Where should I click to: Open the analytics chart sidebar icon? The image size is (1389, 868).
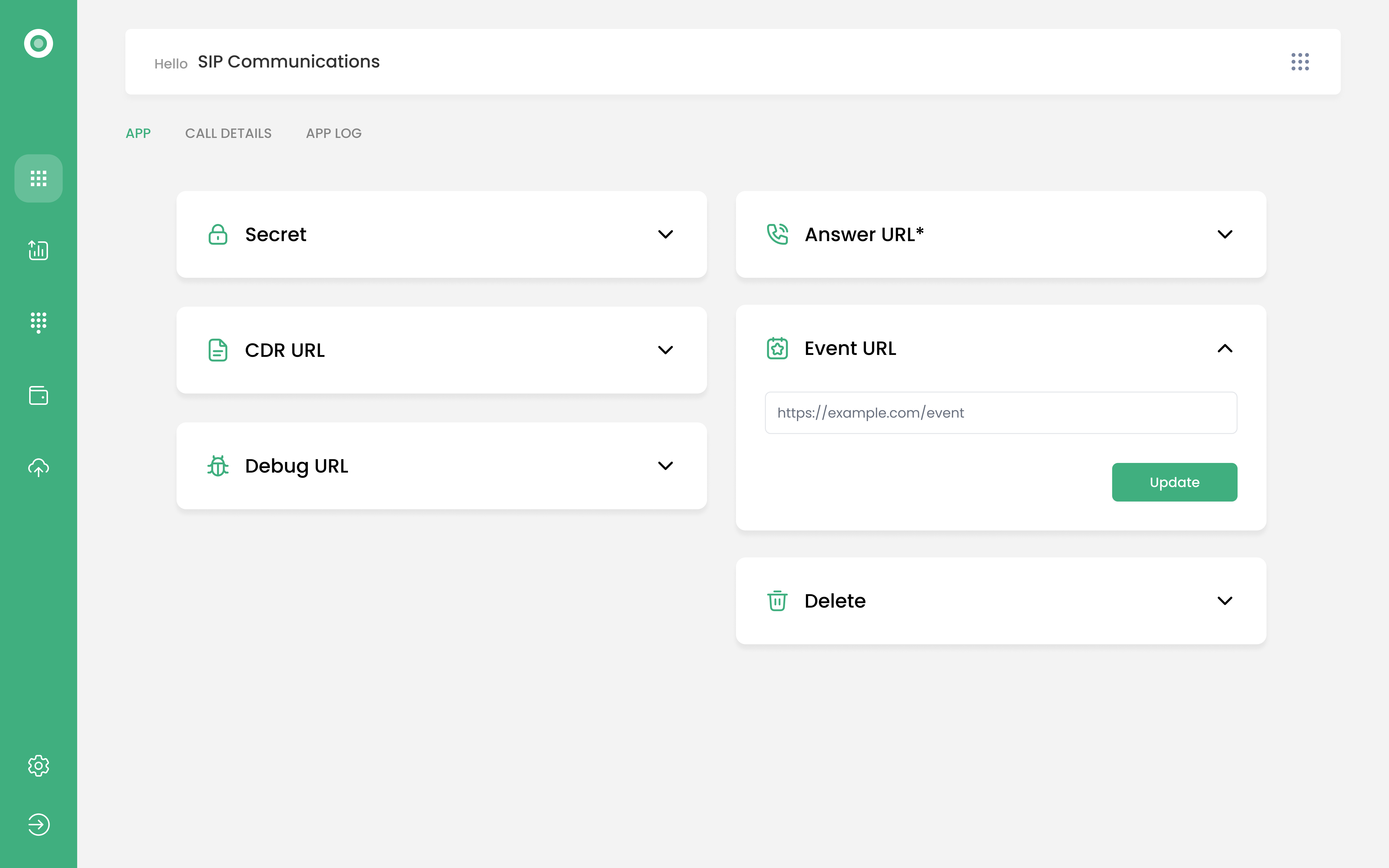38,250
